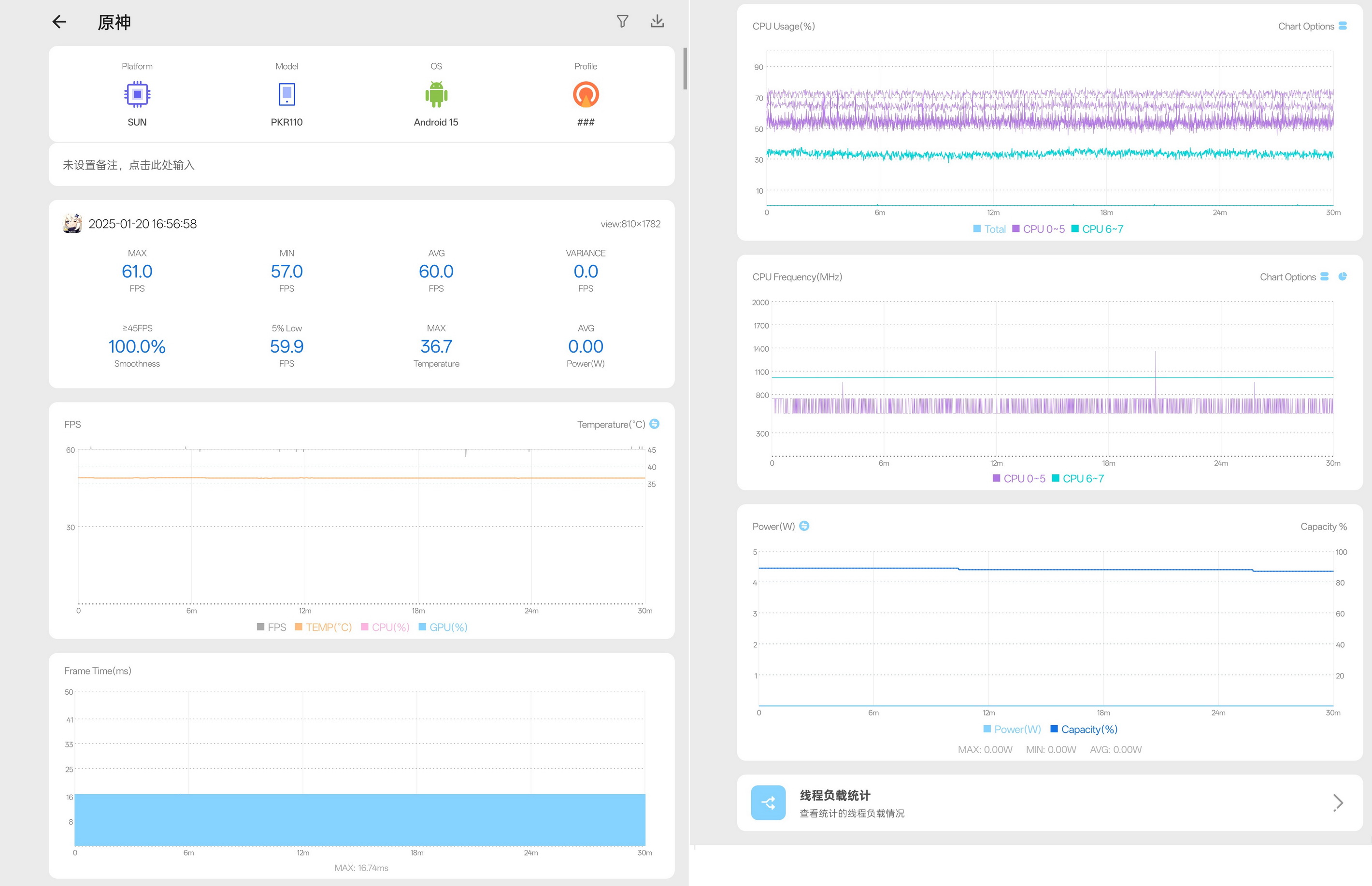Open the filter funnel icon

tap(622, 21)
